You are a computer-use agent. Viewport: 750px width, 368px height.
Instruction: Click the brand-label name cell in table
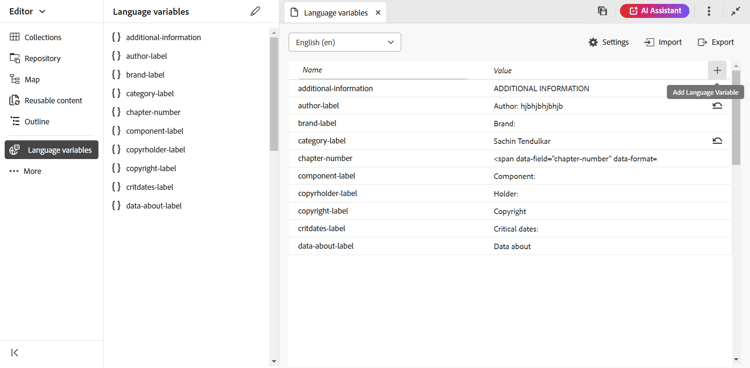[x=317, y=123]
